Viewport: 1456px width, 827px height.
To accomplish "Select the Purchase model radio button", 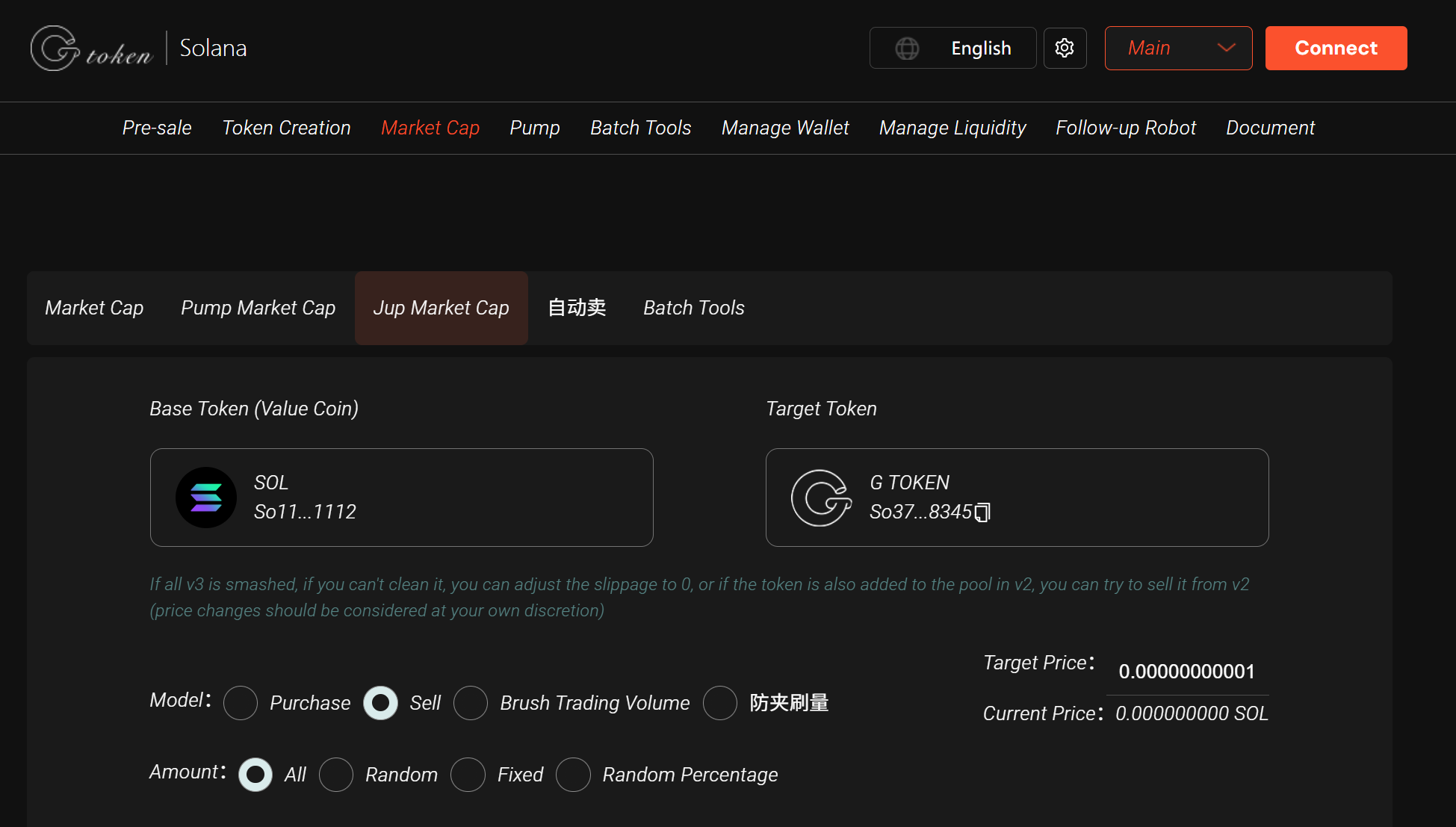I will coord(241,703).
